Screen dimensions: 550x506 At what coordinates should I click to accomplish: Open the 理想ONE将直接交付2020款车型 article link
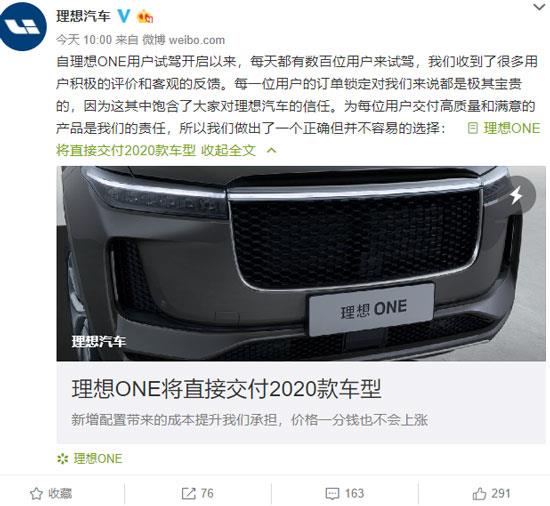click(x=226, y=389)
